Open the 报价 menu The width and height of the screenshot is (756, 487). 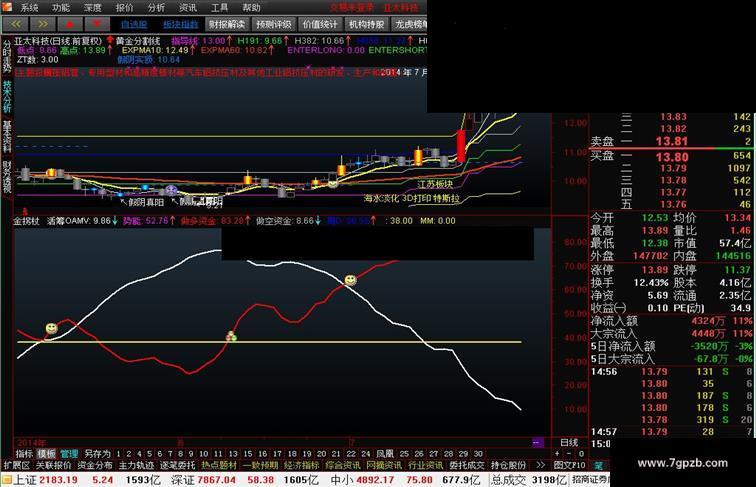(124, 8)
